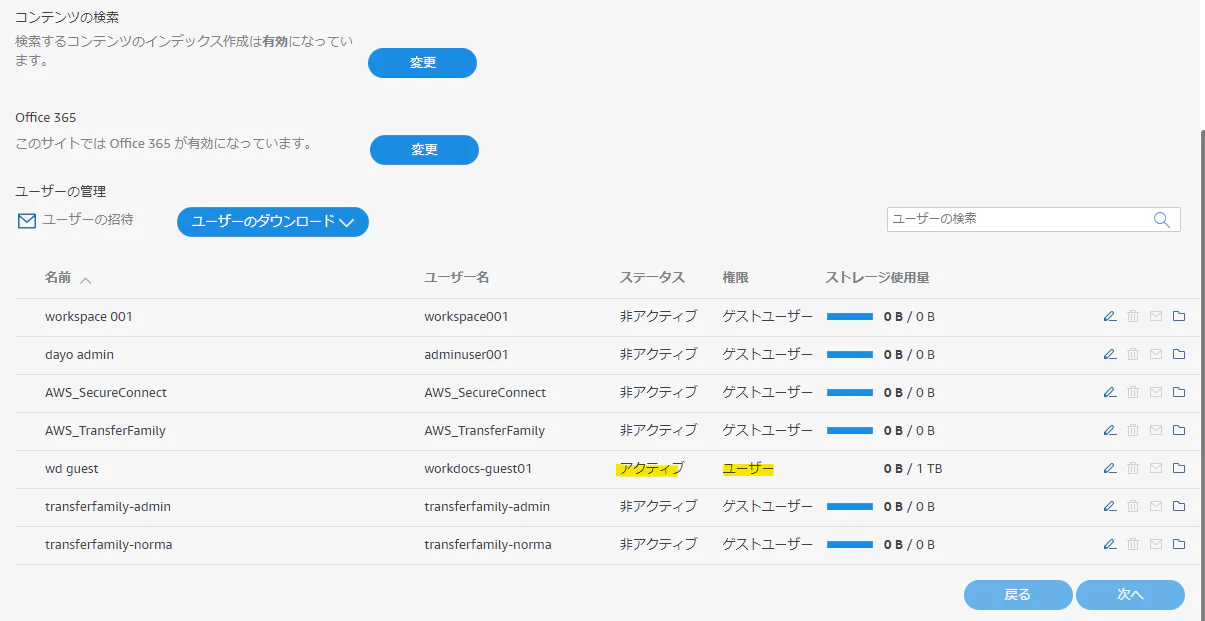Open folder icon in wd guest row
This screenshot has height=621, width=1205.
tap(1179, 468)
